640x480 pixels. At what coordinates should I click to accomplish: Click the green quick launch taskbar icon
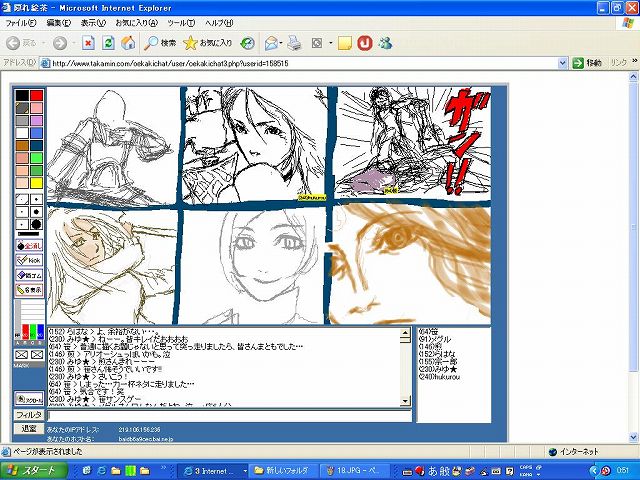tap(130, 471)
